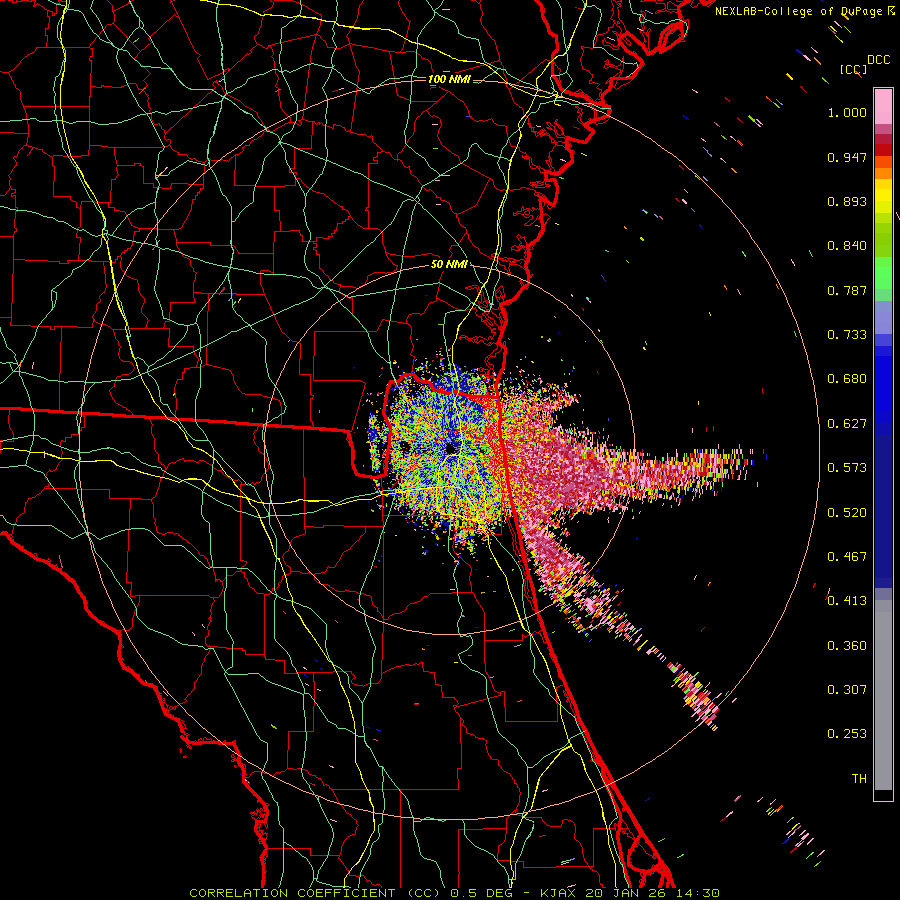Screen dimensions: 900x900
Task: Click the DCC label above the color scale
Action: coord(878,60)
